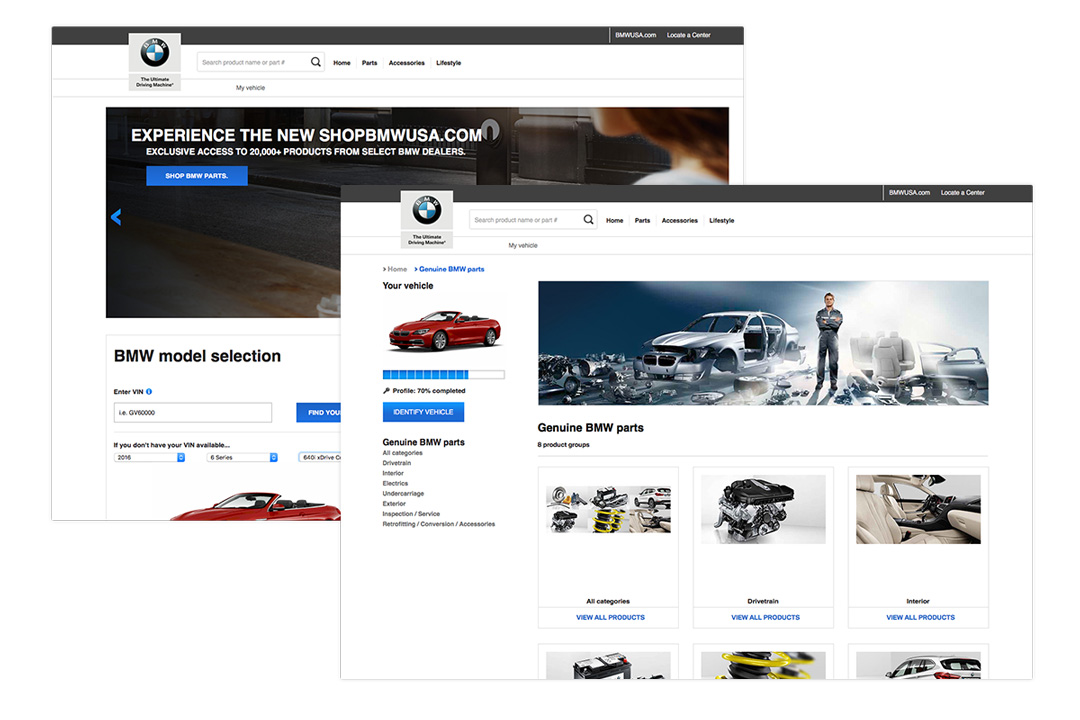This screenshot has height=720, width=1080.
Task: Click the BMW logo in the back window
Action: [154, 53]
